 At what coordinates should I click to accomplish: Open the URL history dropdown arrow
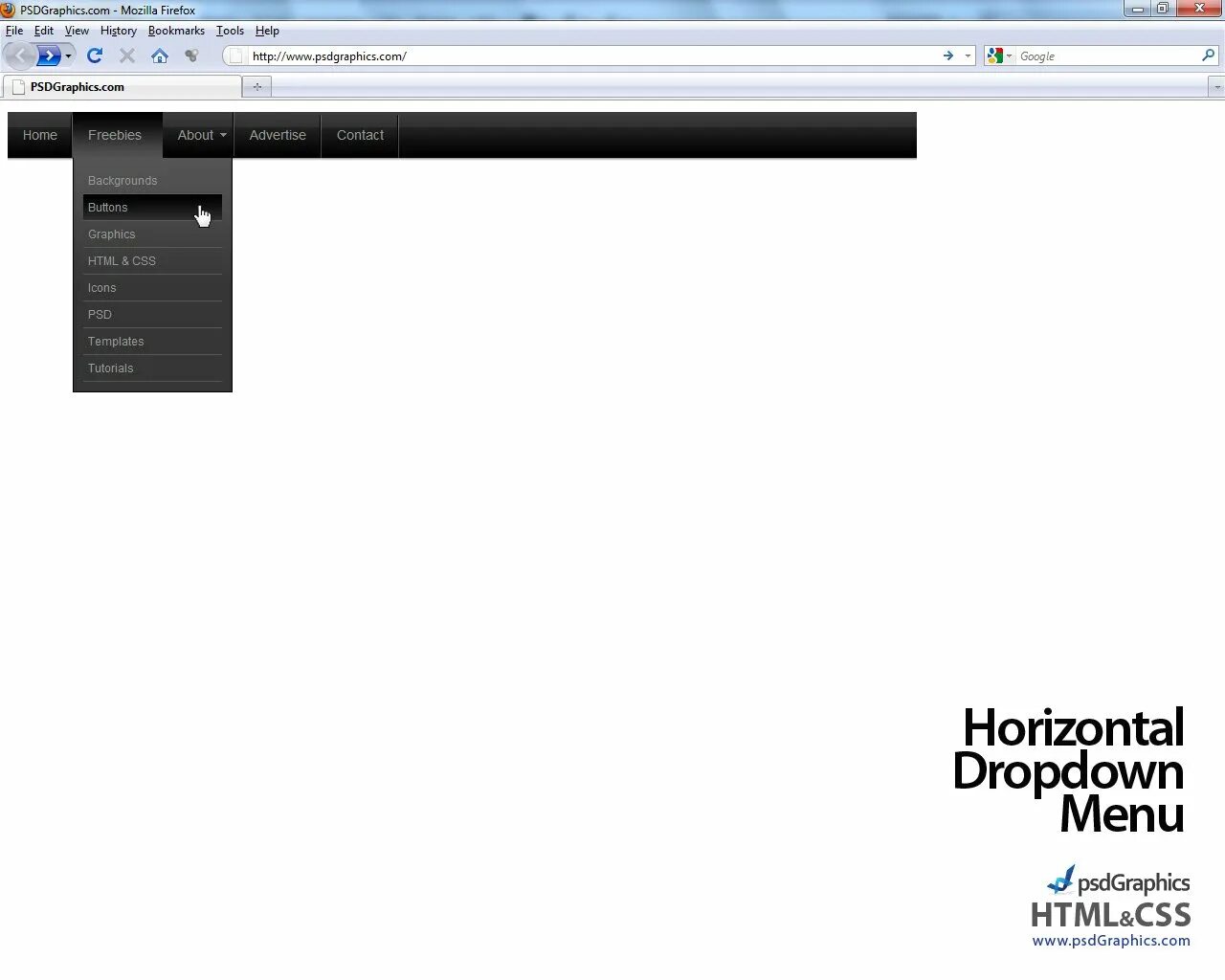968,56
